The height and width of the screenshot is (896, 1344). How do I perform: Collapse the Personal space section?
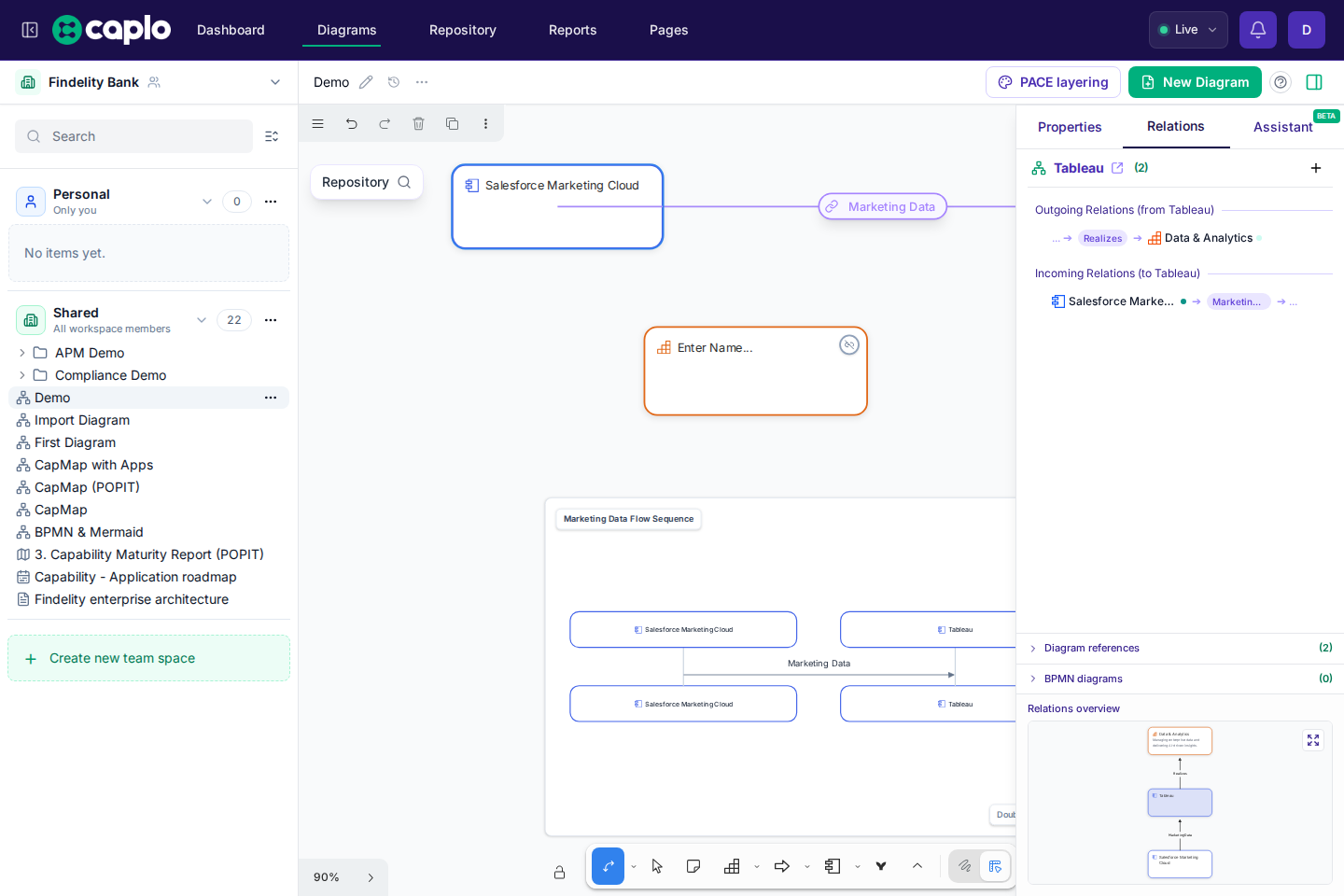click(207, 201)
